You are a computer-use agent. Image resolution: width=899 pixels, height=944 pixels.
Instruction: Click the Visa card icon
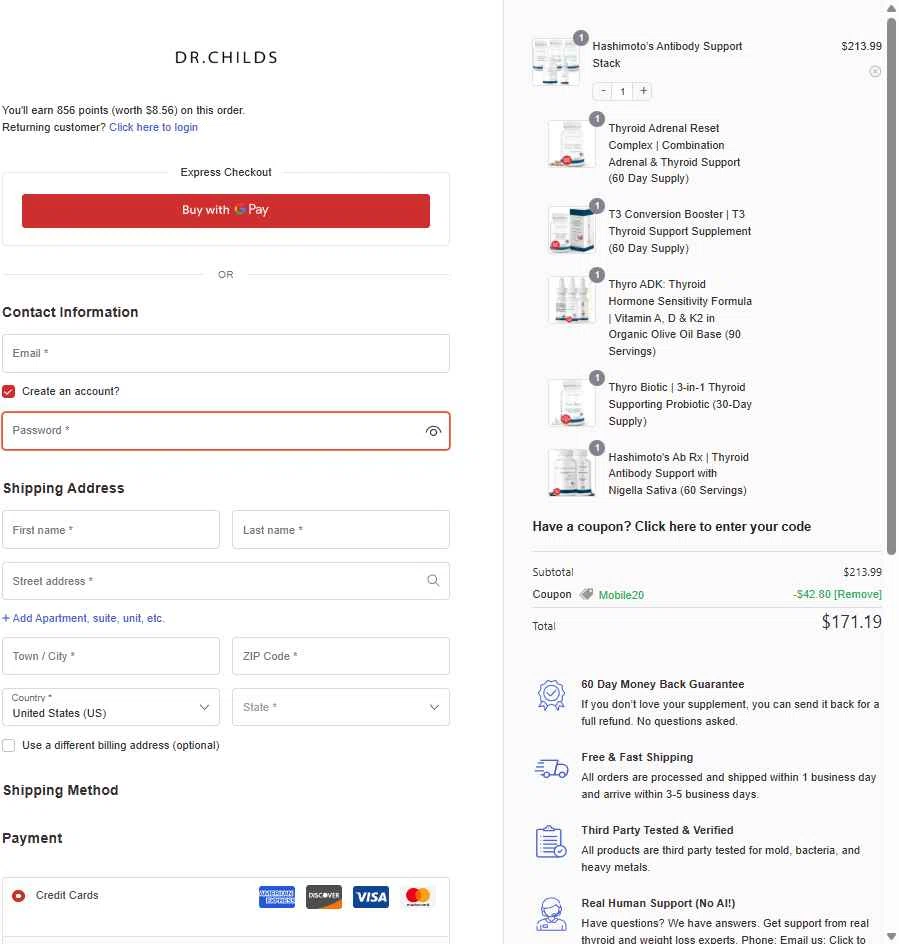point(370,896)
